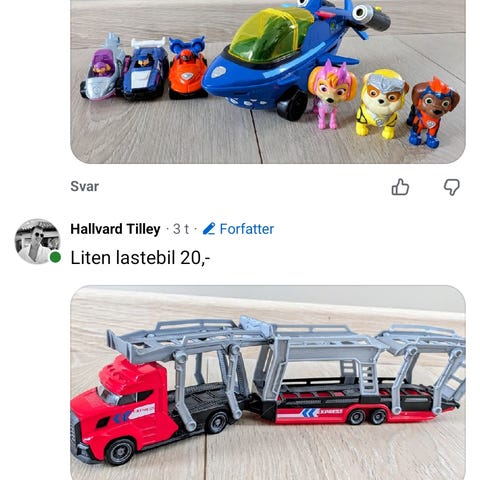
Task: Reply using the Svar button
Action: click(85, 186)
